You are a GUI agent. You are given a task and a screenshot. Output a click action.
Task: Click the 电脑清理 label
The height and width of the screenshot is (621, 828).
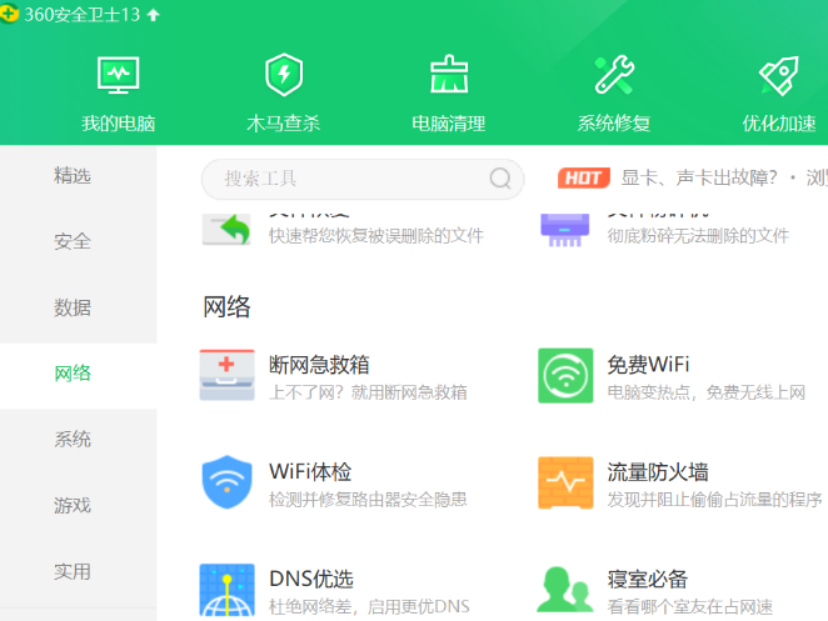point(449,124)
